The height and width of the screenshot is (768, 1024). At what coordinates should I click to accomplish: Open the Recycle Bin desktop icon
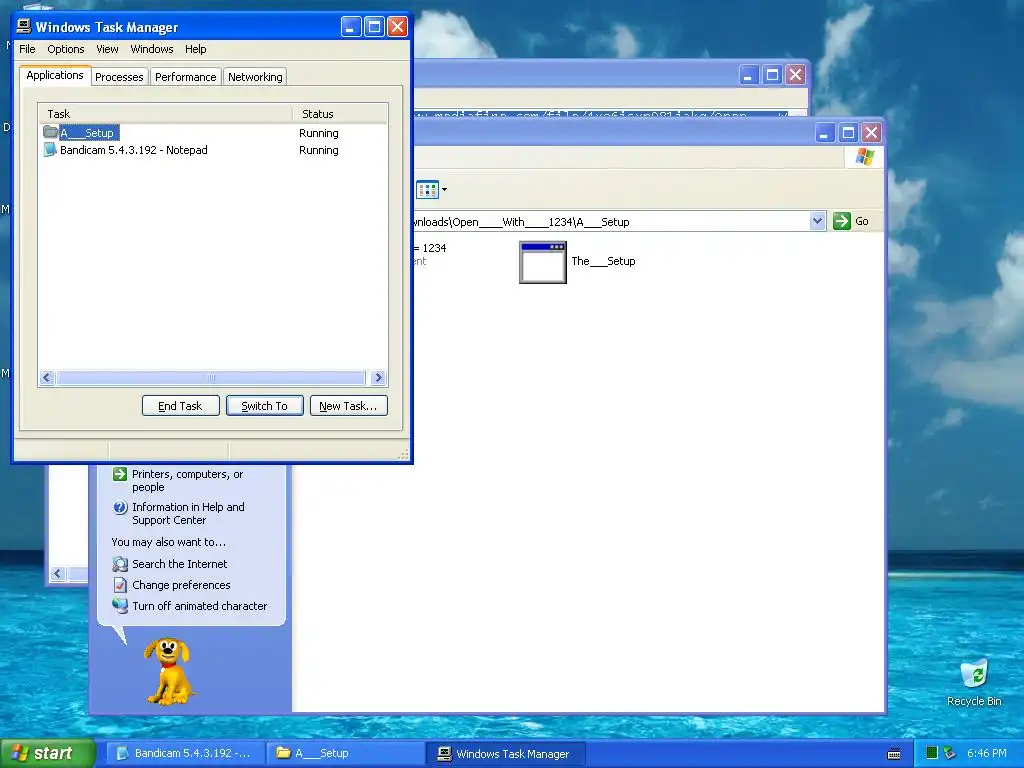point(974,682)
